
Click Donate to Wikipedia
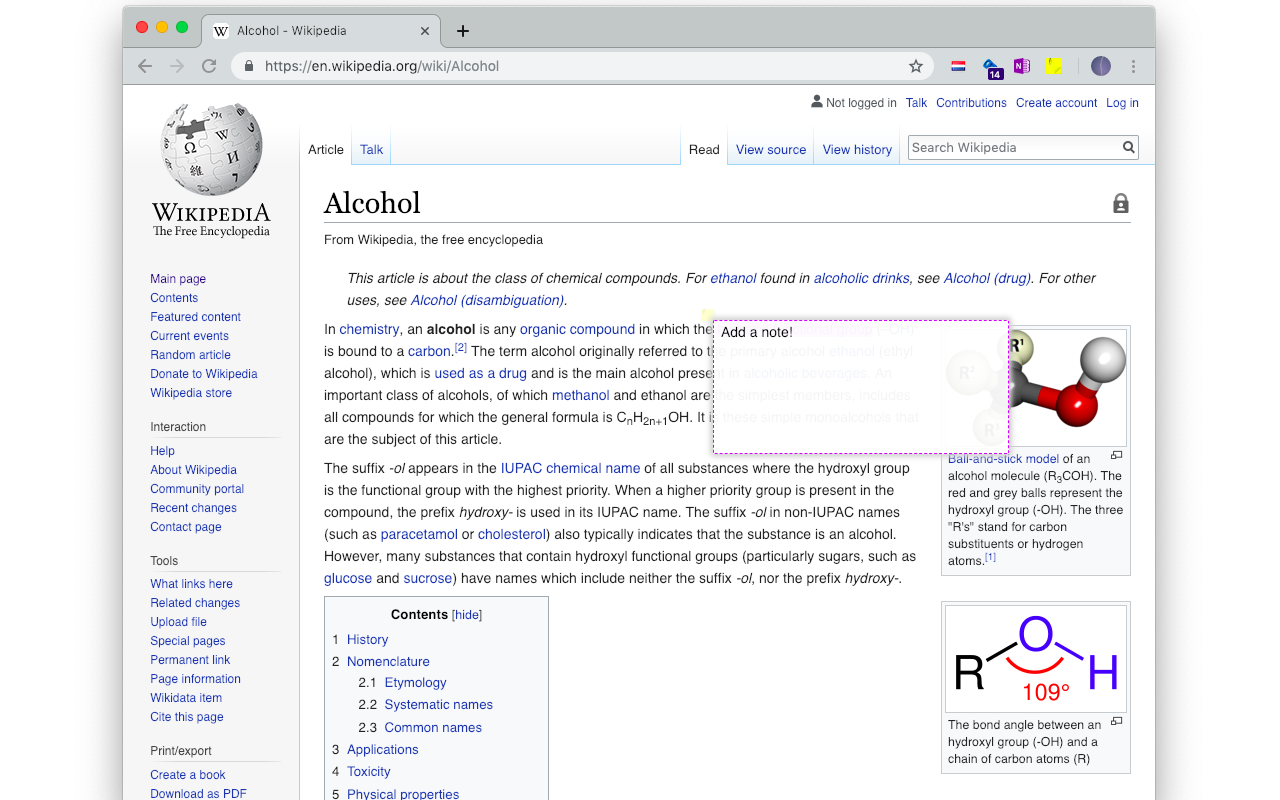click(204, 374)
